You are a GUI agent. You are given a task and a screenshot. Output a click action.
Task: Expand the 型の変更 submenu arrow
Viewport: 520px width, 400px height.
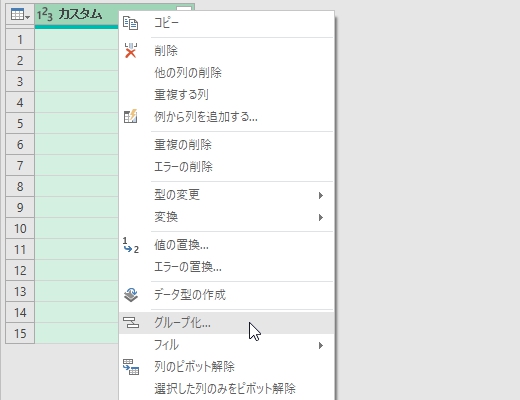coord(321,195)
